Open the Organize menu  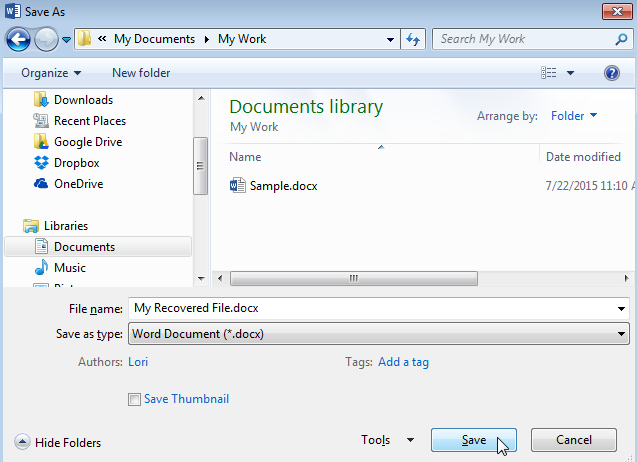point(51,73)
